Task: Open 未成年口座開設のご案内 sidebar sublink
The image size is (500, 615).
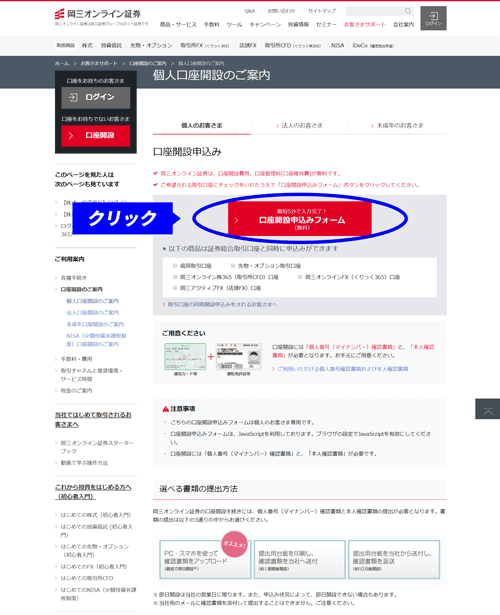Action: [x=95, y=324]
